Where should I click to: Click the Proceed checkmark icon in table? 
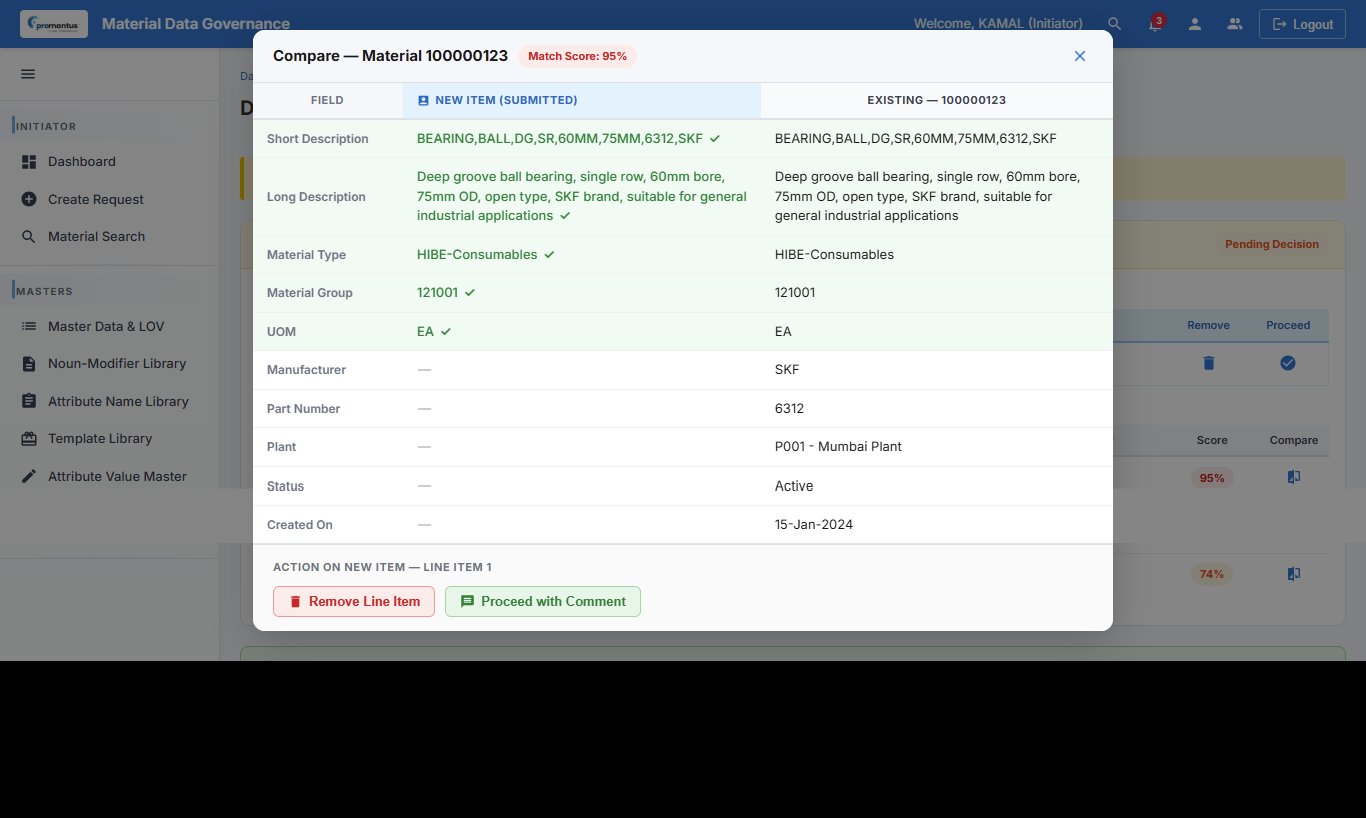point(1287,363)
